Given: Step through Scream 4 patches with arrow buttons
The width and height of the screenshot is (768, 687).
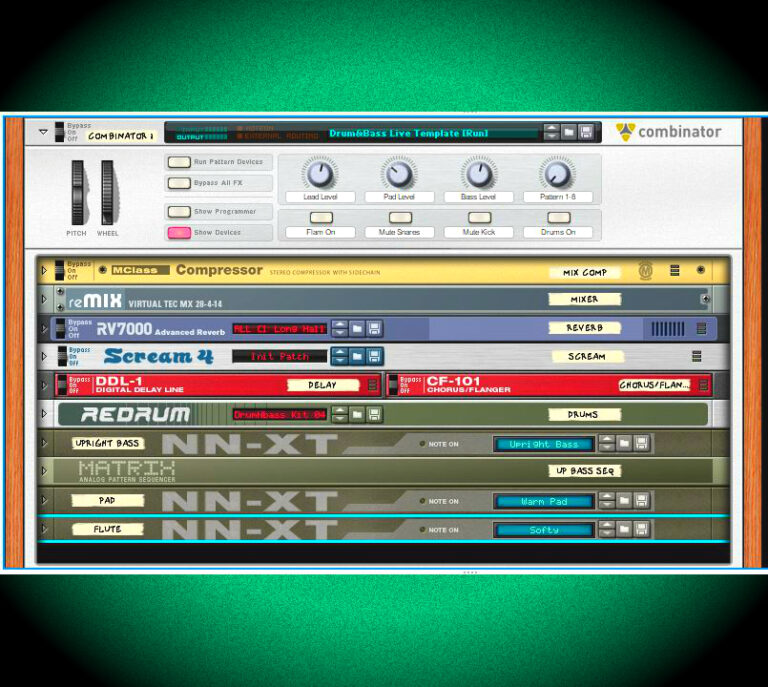Looking at the screenshot, I should point(339,356).
